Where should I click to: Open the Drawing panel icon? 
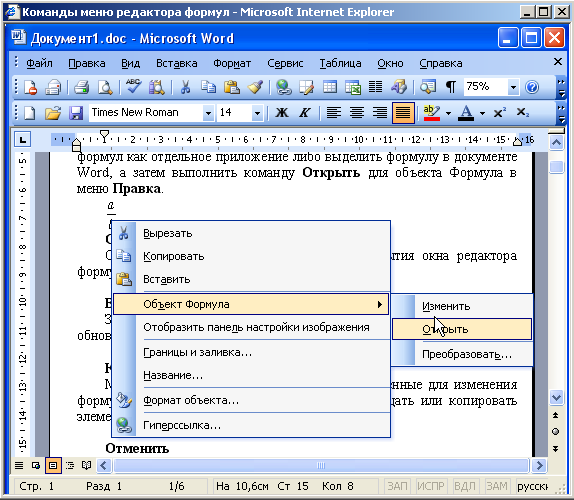click(x=399, y=87)
